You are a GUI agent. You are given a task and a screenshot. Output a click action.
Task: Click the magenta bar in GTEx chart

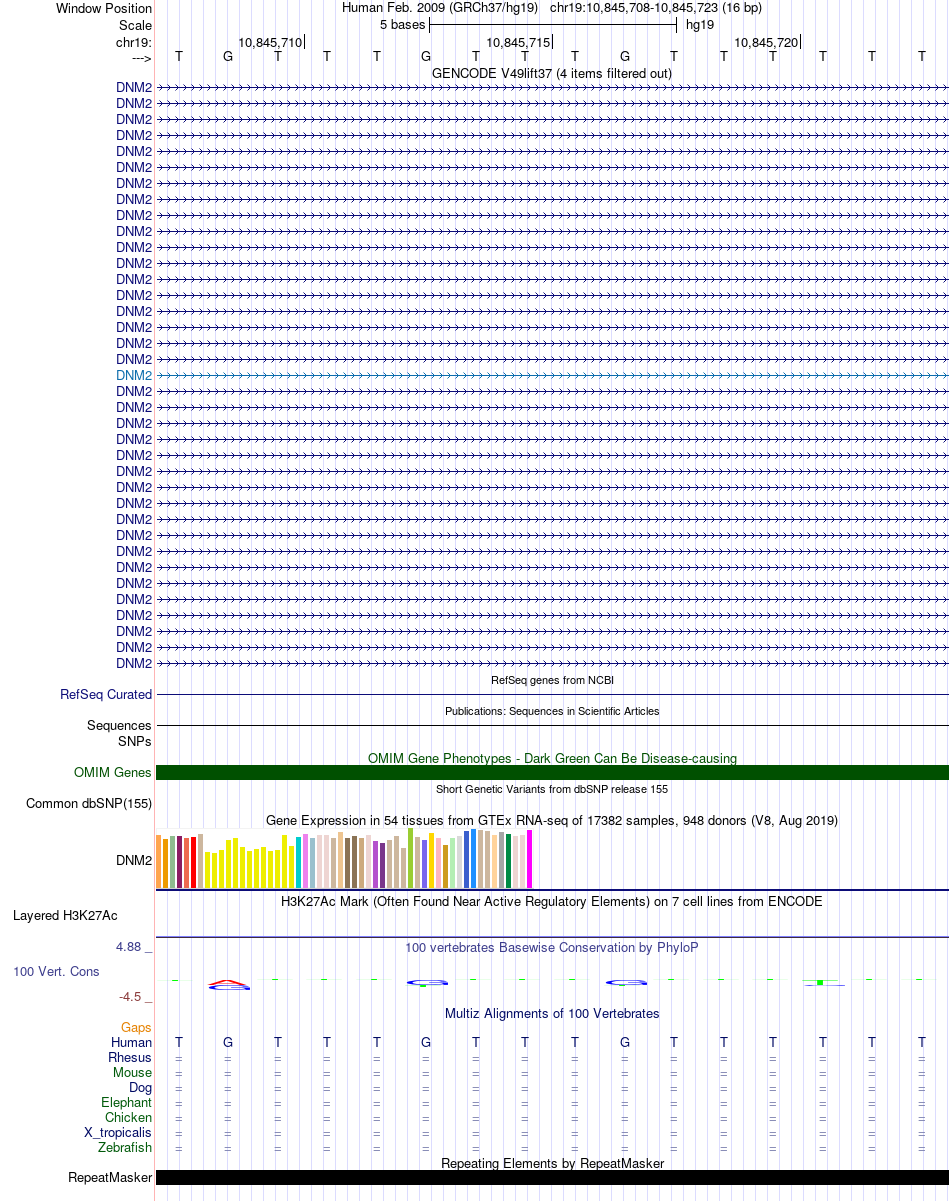[x=530, y=859]
